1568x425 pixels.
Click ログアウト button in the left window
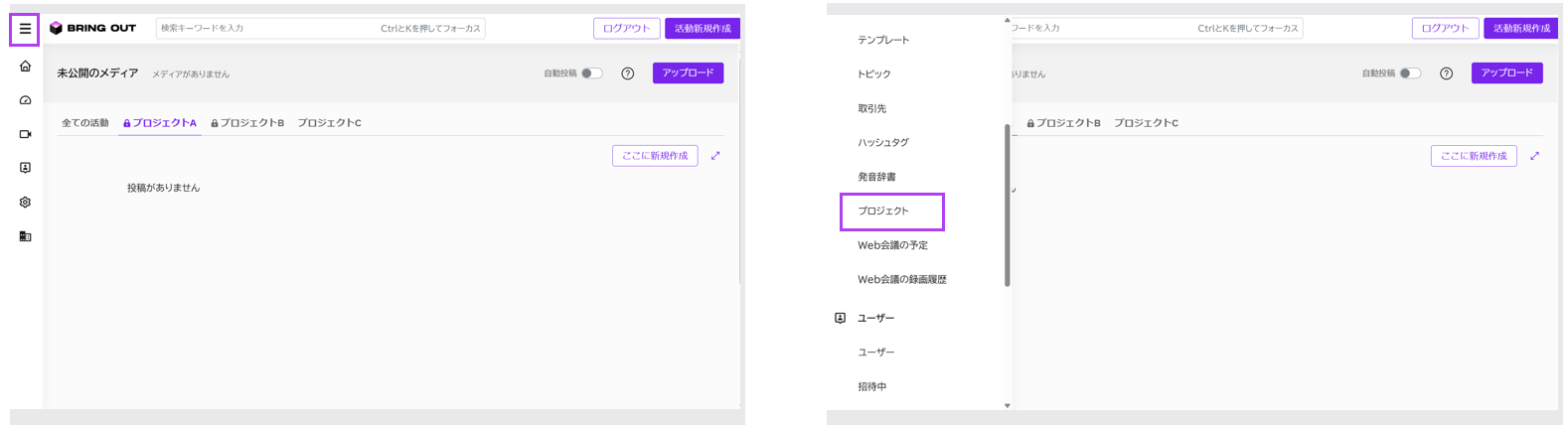[626, 29]
